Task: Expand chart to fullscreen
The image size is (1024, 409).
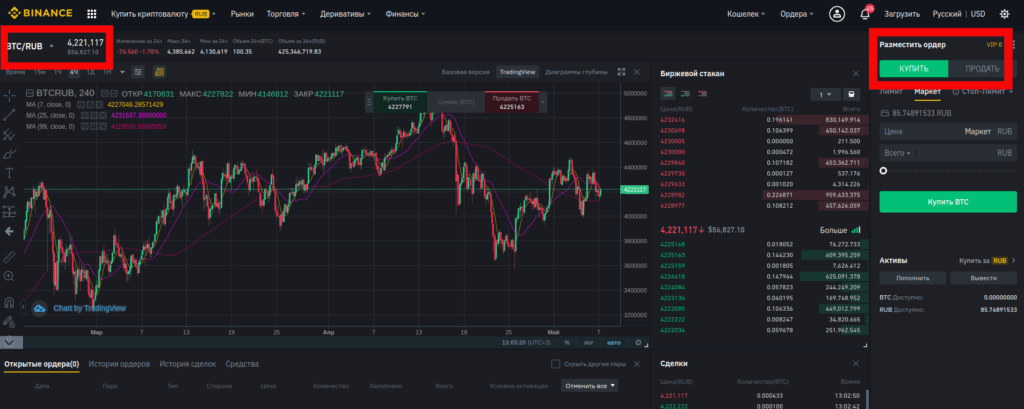Action: [621, 72]
